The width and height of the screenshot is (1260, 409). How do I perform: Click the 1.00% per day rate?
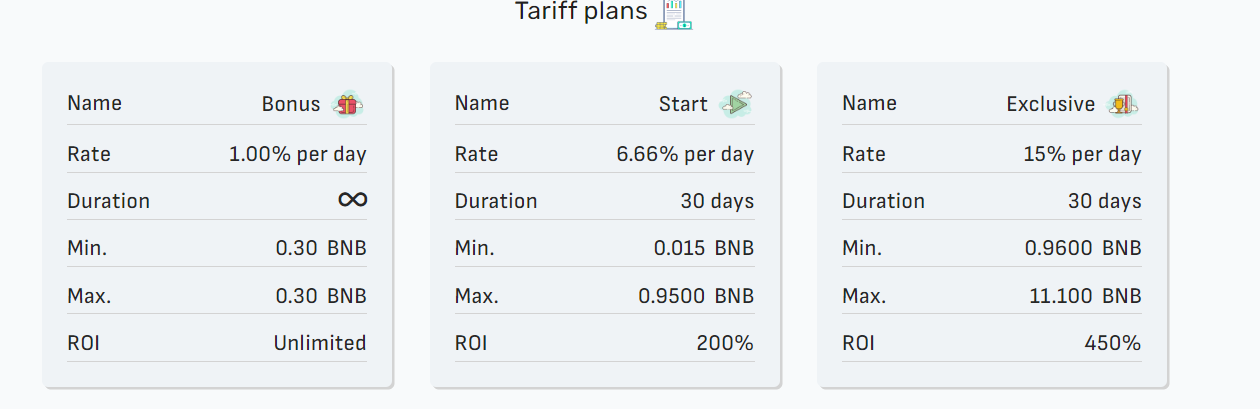(297, 154)
